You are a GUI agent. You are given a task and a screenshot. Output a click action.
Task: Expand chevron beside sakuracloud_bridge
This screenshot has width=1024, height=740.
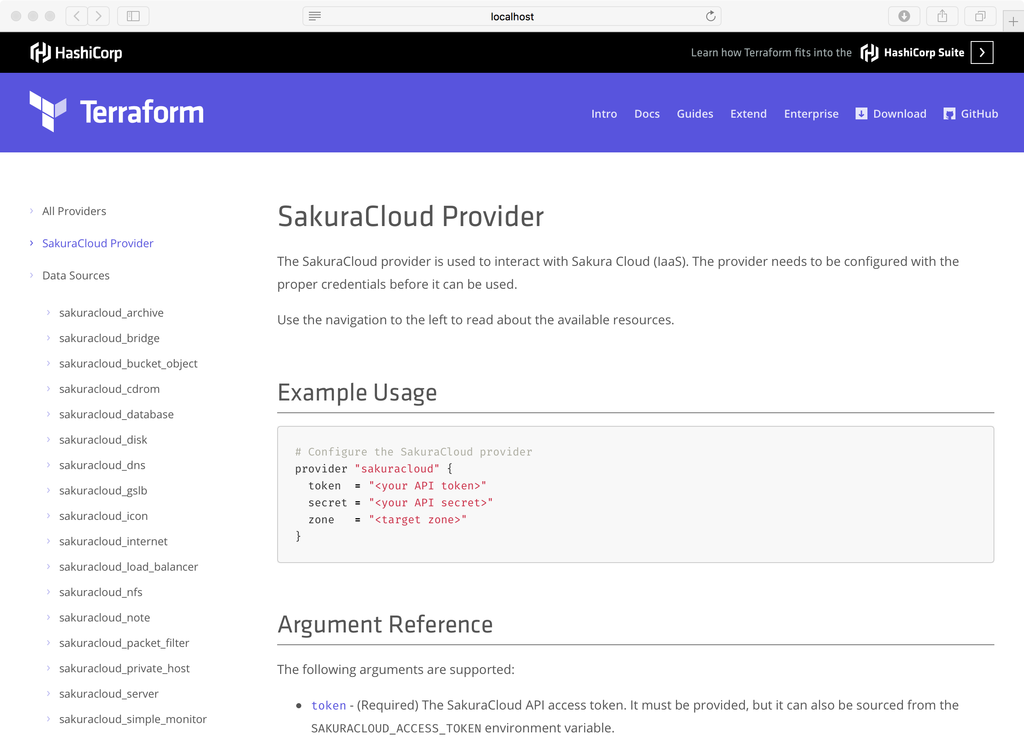click(x=48, y=338)
